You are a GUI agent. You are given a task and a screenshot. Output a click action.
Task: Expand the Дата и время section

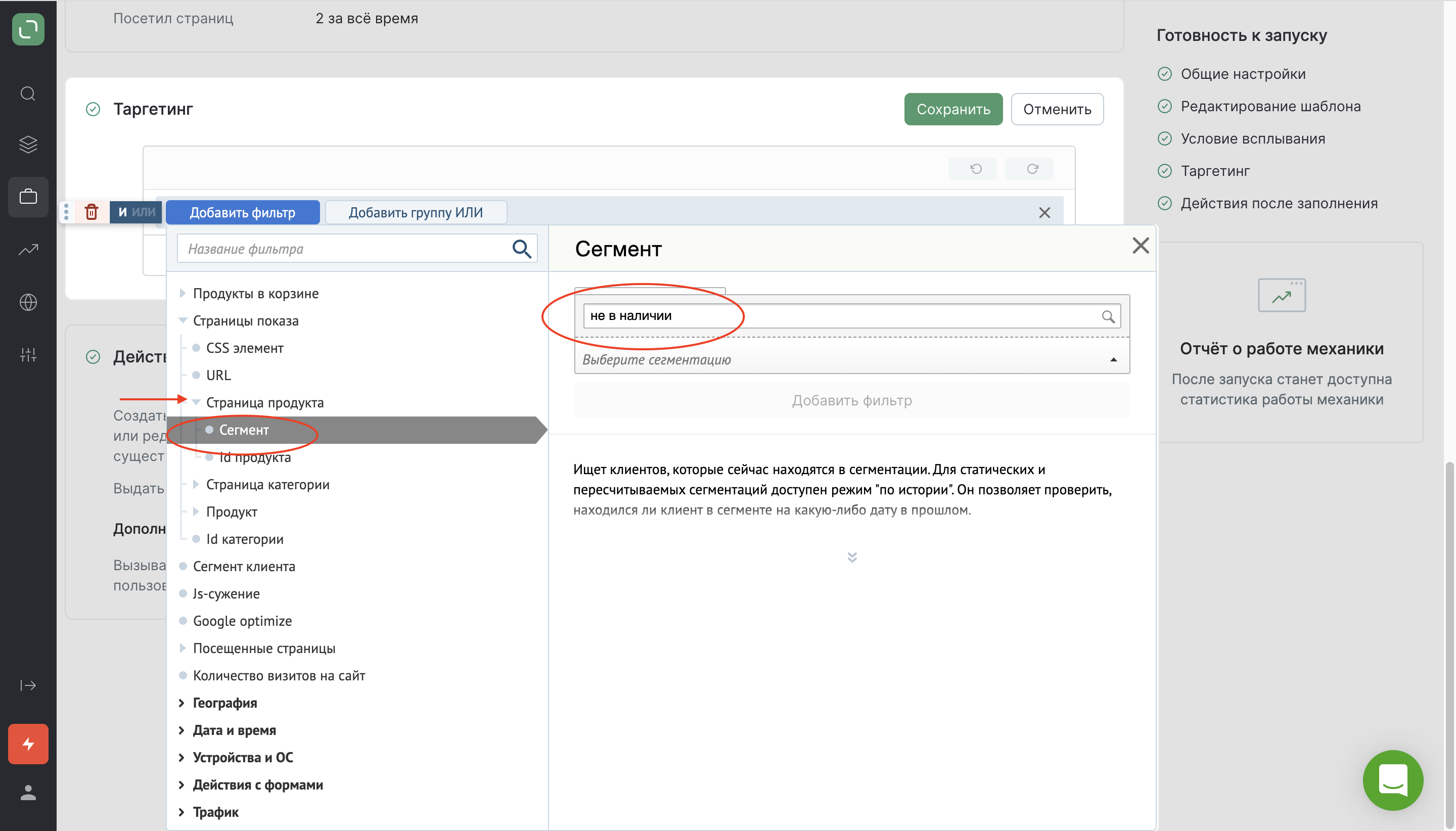181,730
